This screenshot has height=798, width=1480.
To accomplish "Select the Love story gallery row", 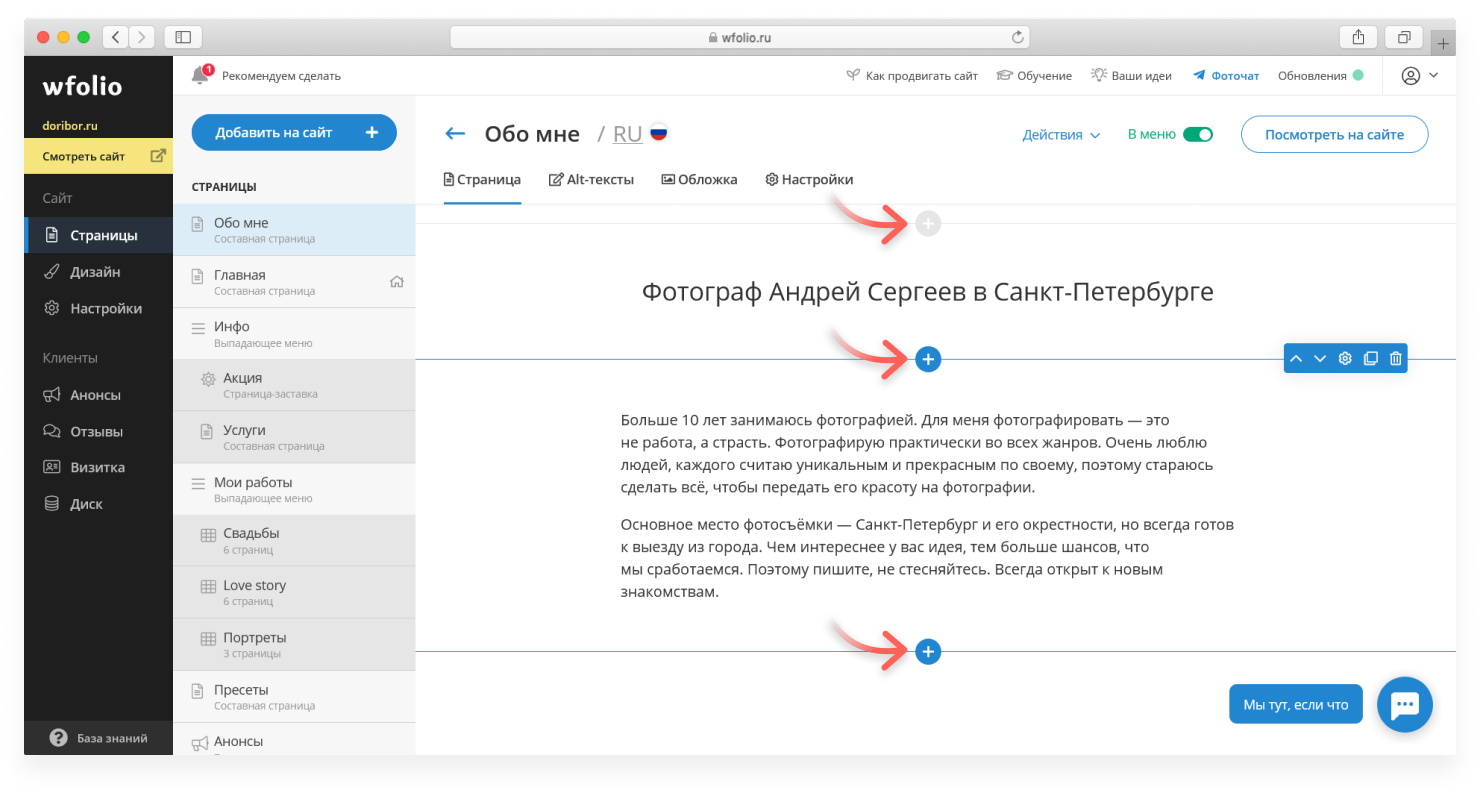I will pos(294,593).
